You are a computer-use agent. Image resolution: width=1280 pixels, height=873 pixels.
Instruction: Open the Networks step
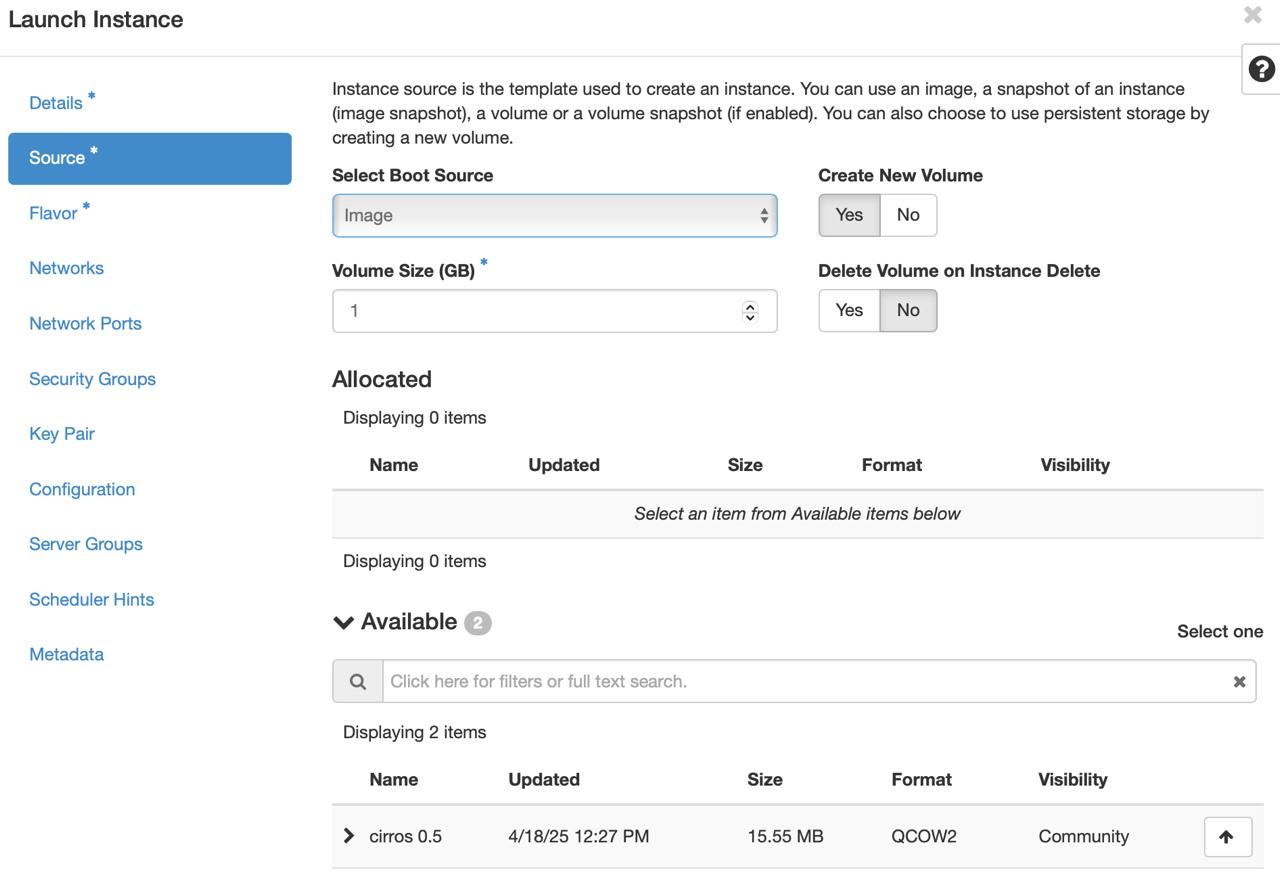66,268
